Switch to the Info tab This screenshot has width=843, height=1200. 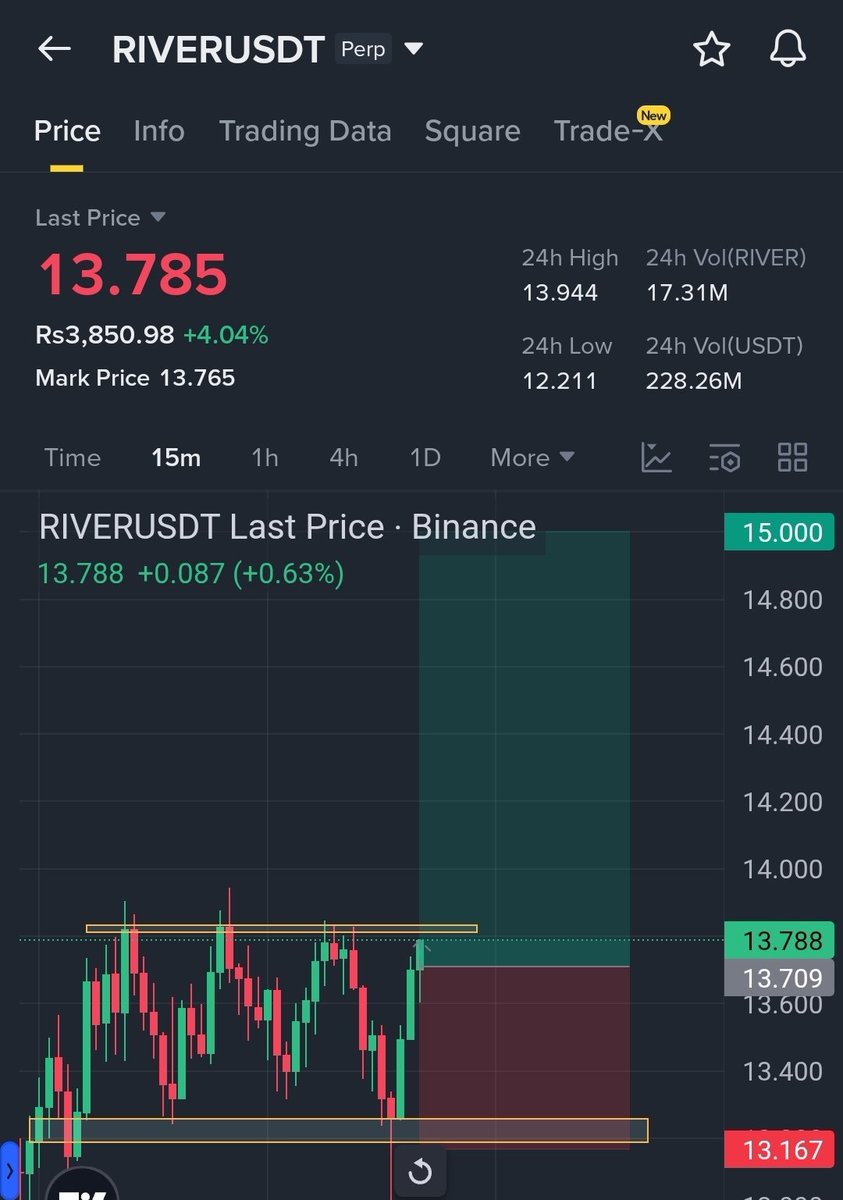click(159, 131)
